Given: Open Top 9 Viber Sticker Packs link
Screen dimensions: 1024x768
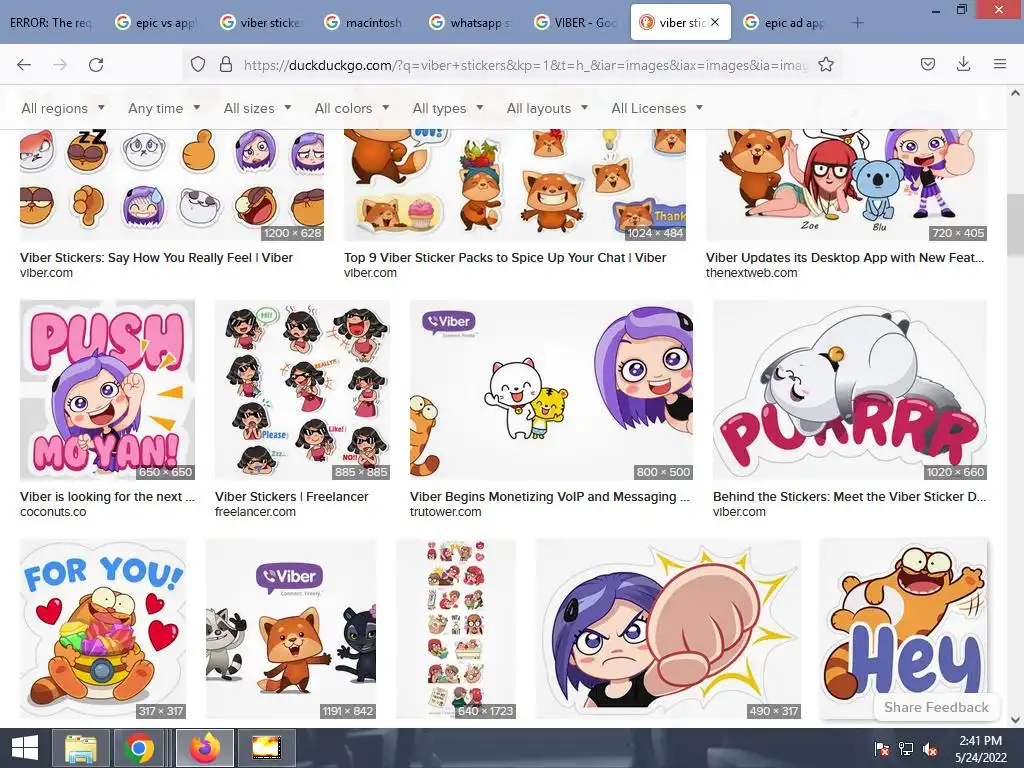Looking at the screenshot, I should (505, 257).
